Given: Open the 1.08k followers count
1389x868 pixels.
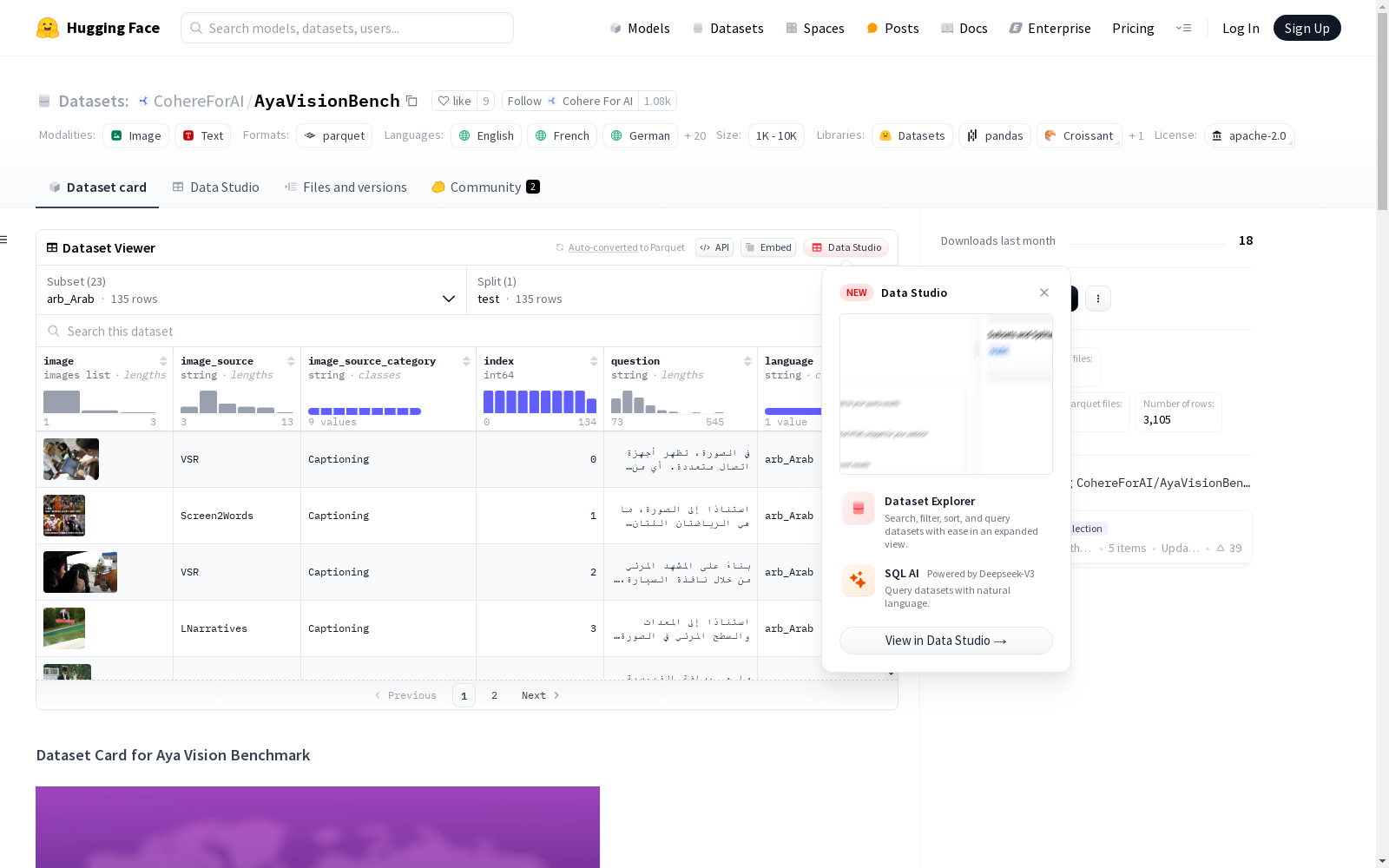Looking at the screenshot, I should pyautogui.click(x=657, y=101).
